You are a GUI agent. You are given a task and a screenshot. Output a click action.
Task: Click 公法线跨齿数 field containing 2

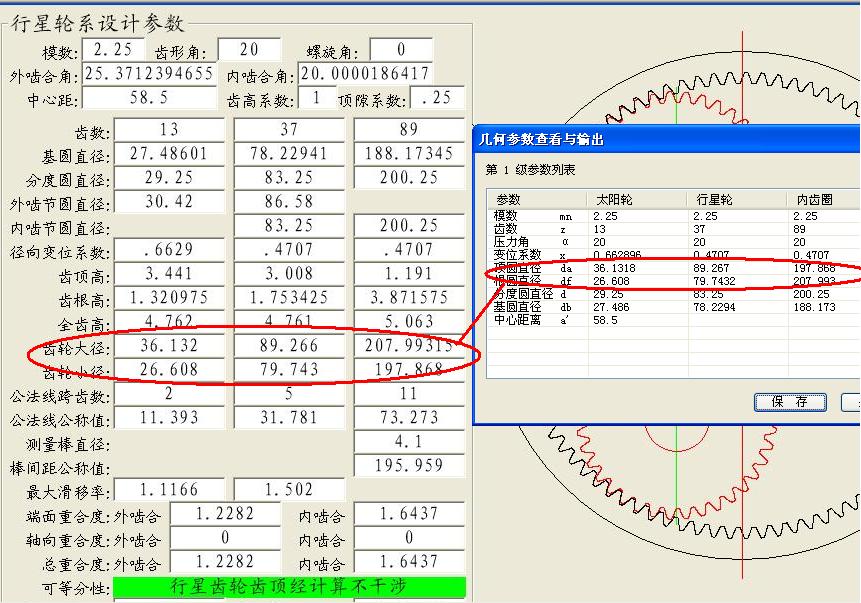pyautogui.click(x=169, y=394)
